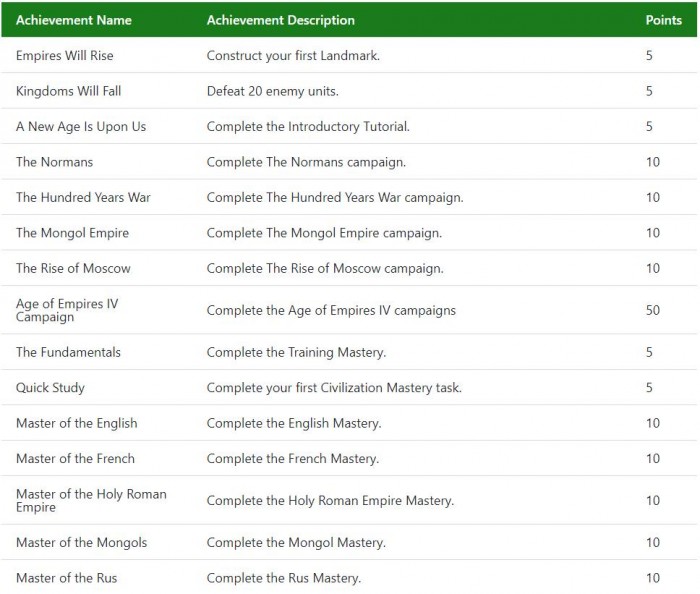Click the 'Defeat 20 enemy units.' description
700x594 pixels.
point(273,91)
